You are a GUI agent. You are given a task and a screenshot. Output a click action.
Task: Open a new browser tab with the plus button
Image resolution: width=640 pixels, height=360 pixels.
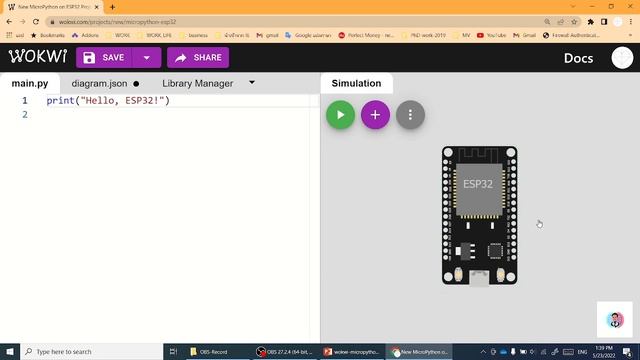(x=112, y=7)
